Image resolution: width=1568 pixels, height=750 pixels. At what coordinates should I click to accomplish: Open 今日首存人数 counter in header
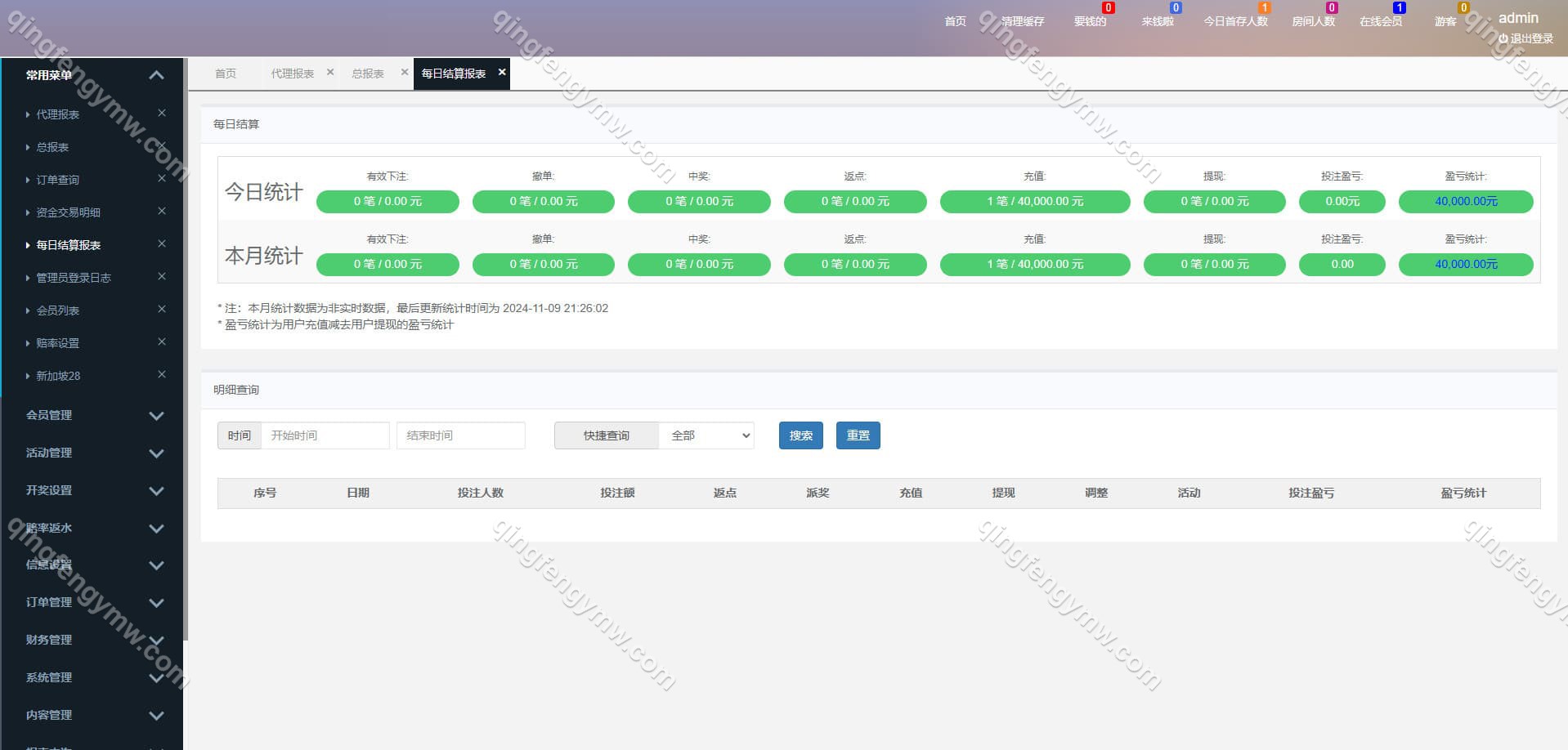pyautogui.click(x=1235, y=21)
